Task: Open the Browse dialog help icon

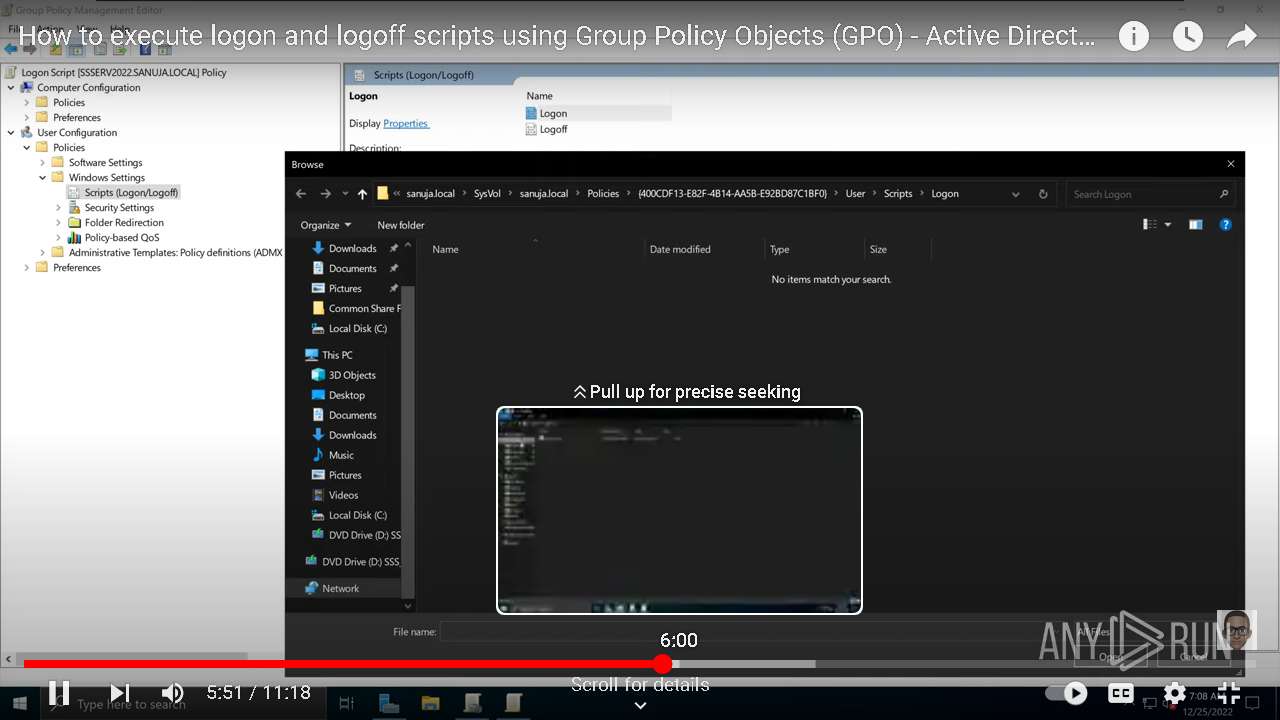Action: [1225, 225]
